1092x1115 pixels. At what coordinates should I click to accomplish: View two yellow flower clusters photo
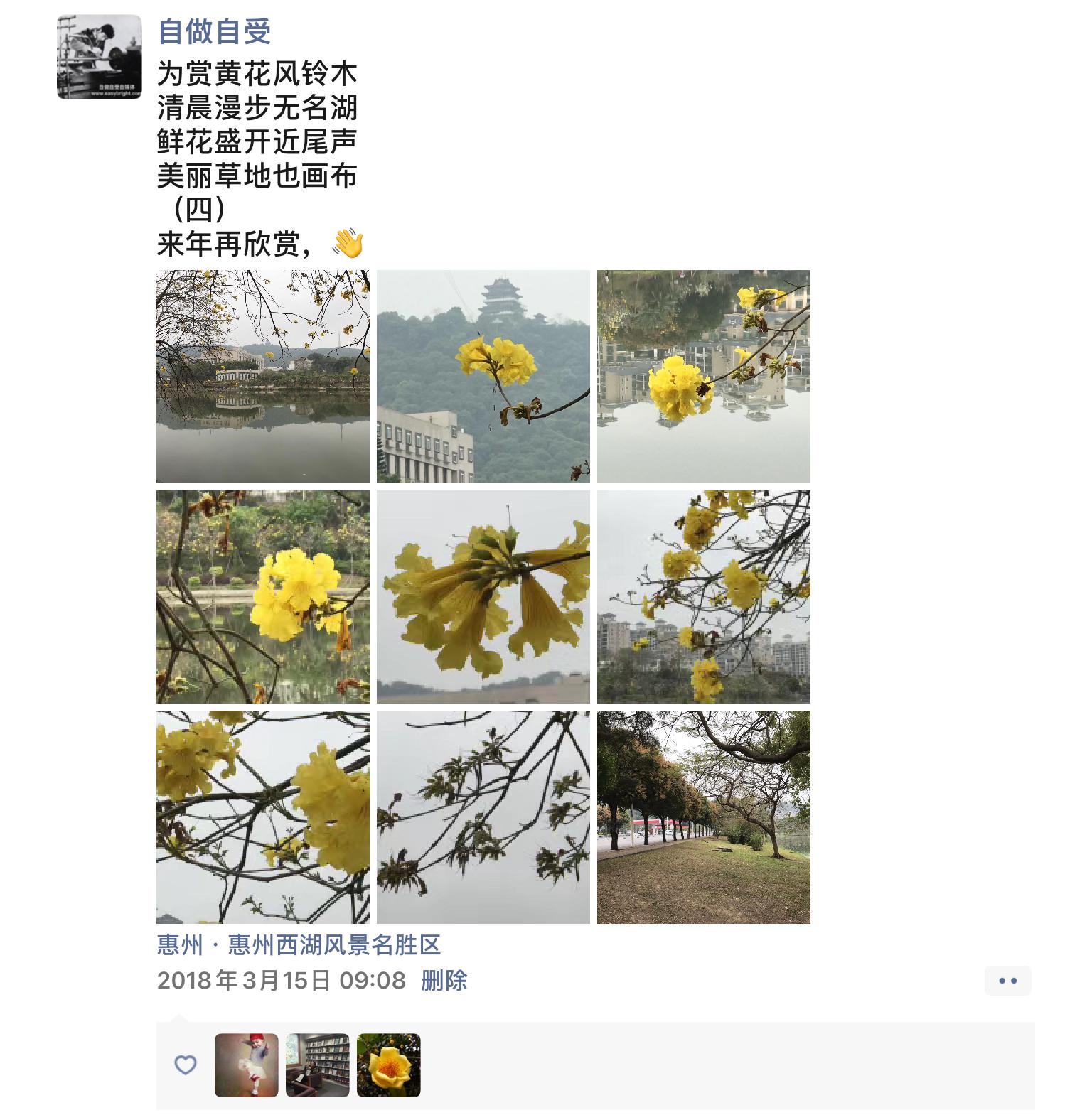point(263,817)
